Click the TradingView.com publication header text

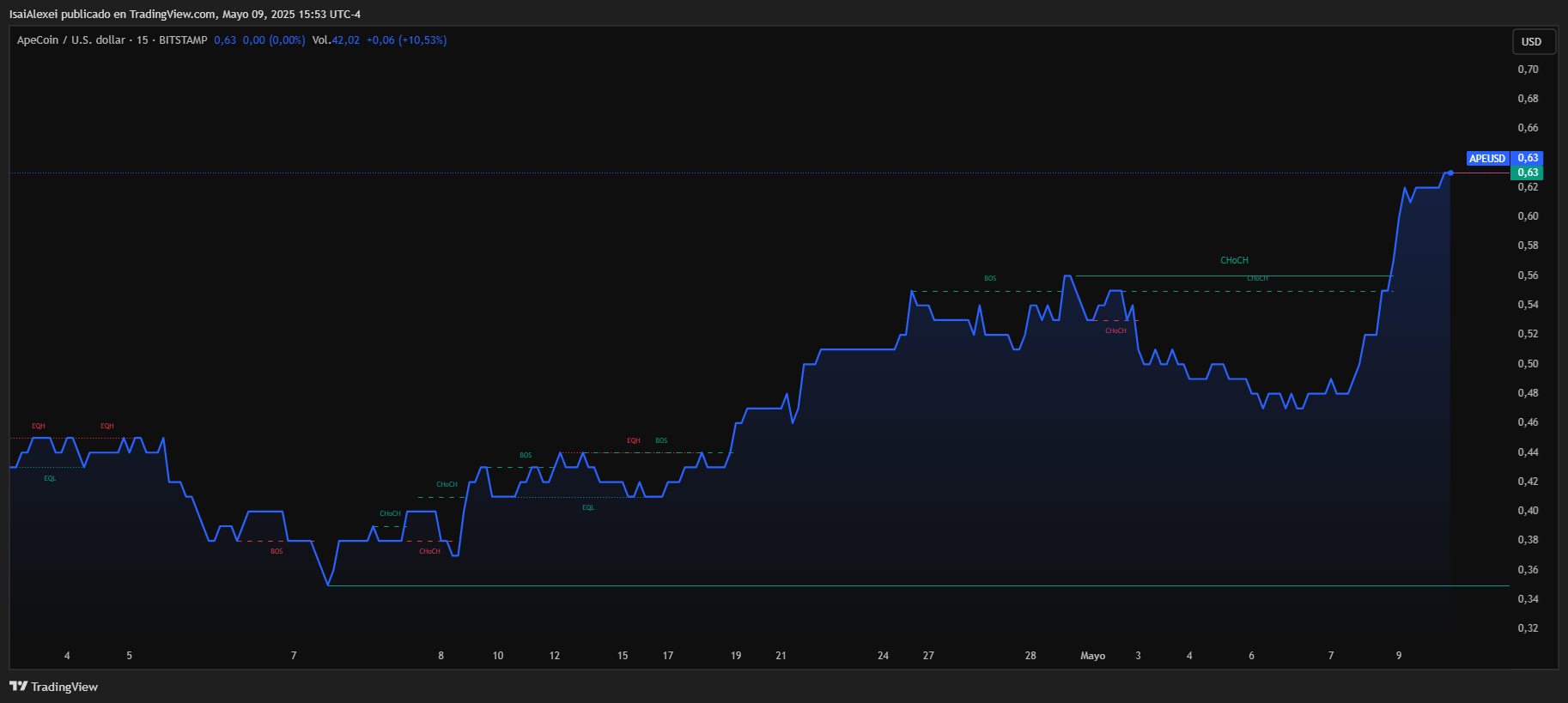pos(185,15)
